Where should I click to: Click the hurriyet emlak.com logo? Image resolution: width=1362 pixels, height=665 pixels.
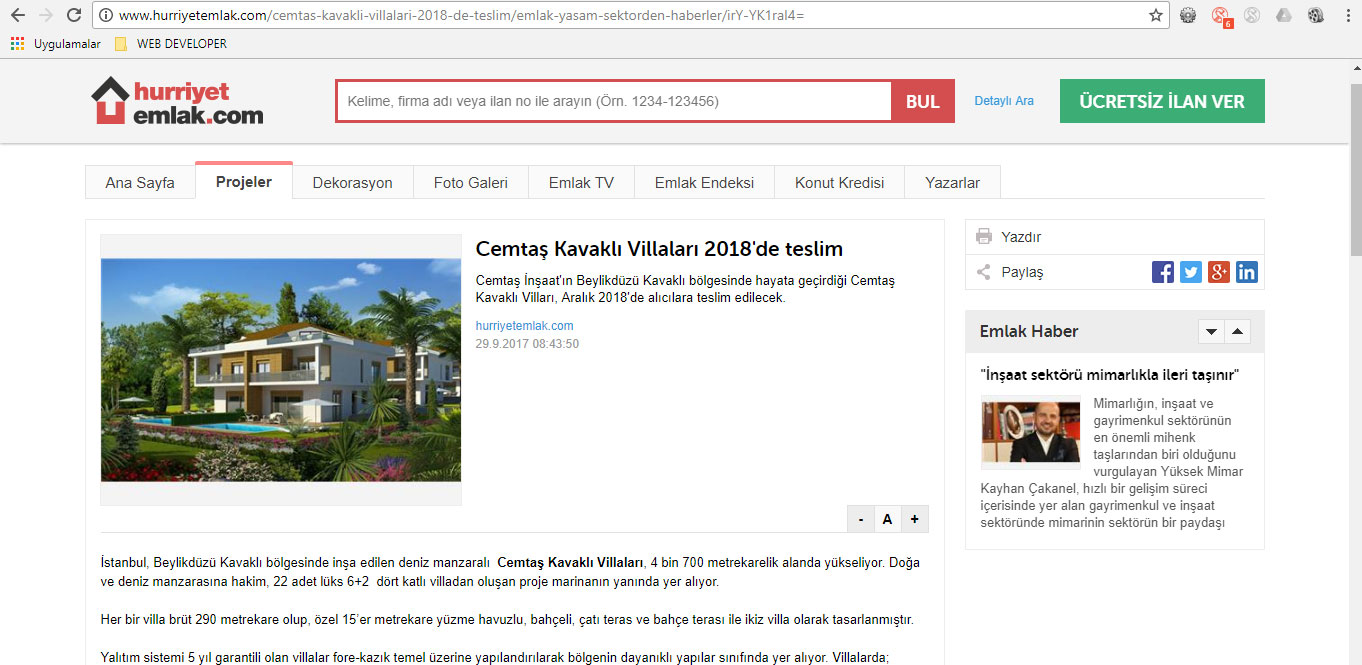pyautogui.click(x=177, y=101)
